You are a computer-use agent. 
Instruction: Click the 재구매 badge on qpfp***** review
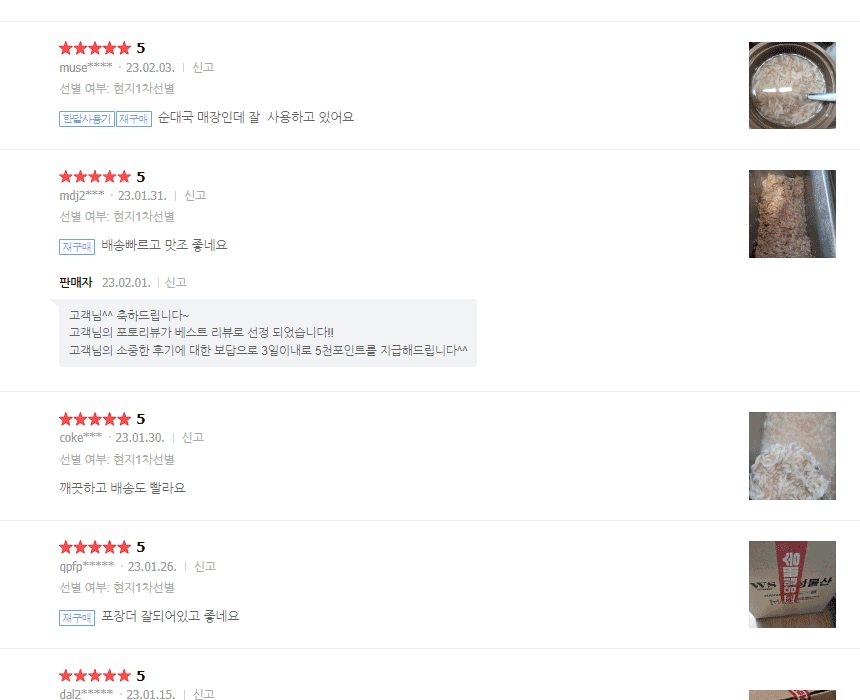(x=77, y=618)
